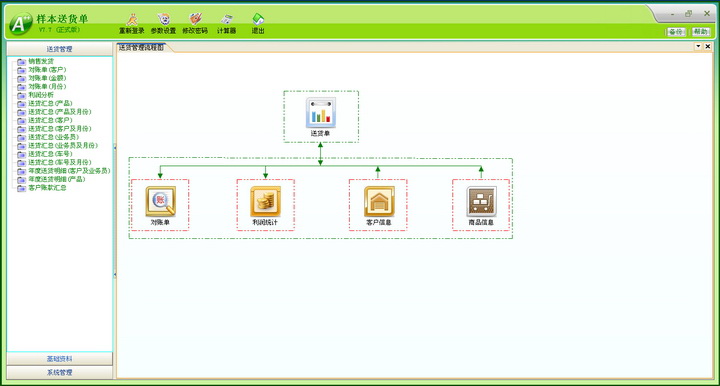Click the green A++ application logo
Screen dimensions: 720x386
tap(20, 23)
